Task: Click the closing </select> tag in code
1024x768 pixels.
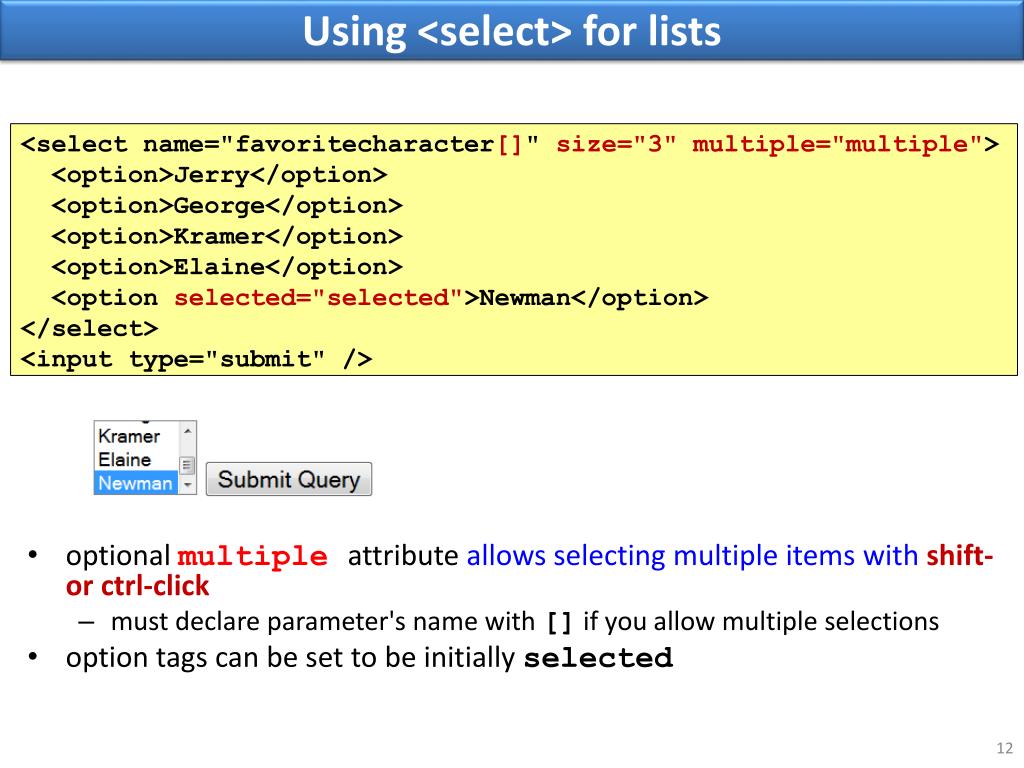Action: coord(89,328)
